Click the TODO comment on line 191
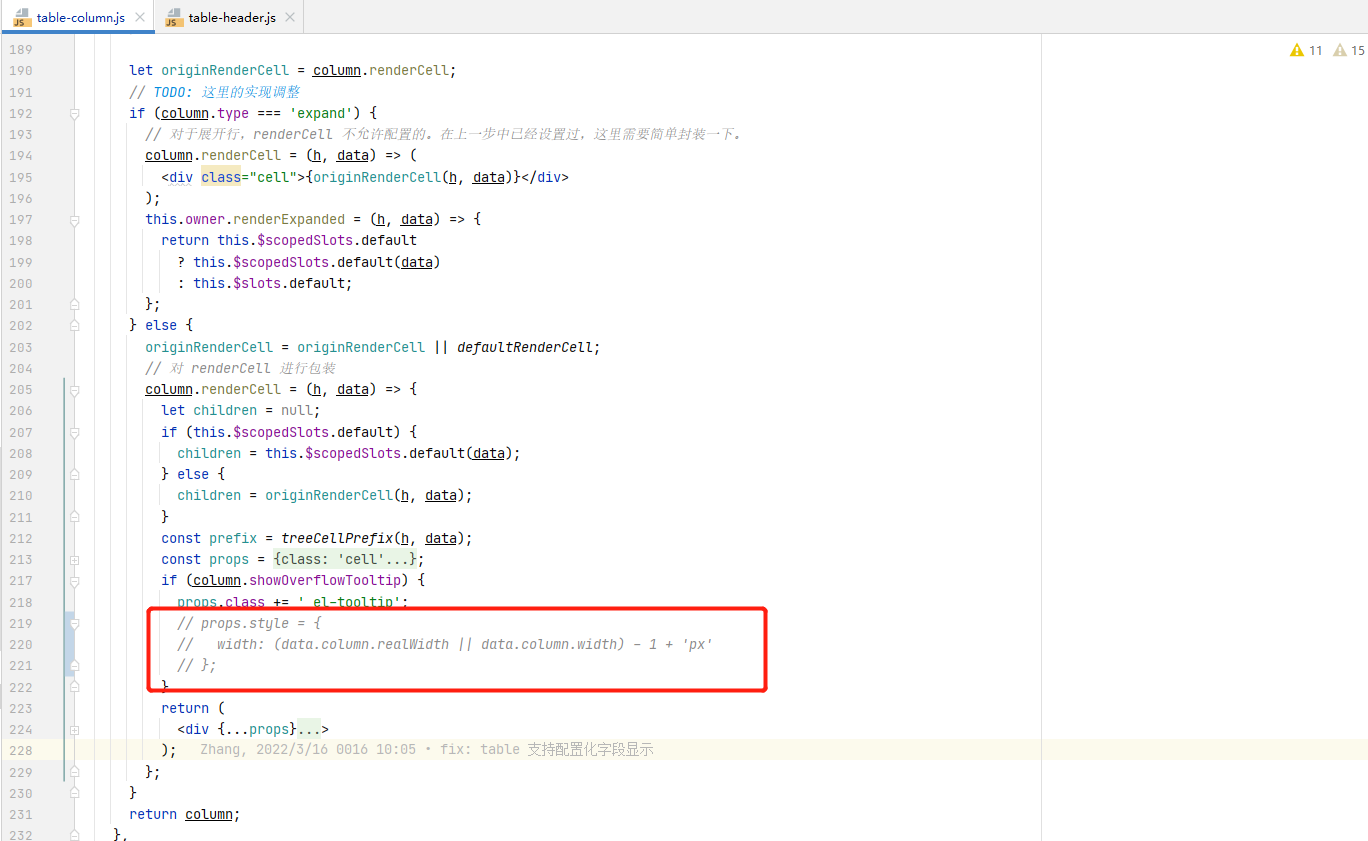Image resolution: width=1368 pixels, height=841 pixels. pyautogui.click(x=214, y=91)
